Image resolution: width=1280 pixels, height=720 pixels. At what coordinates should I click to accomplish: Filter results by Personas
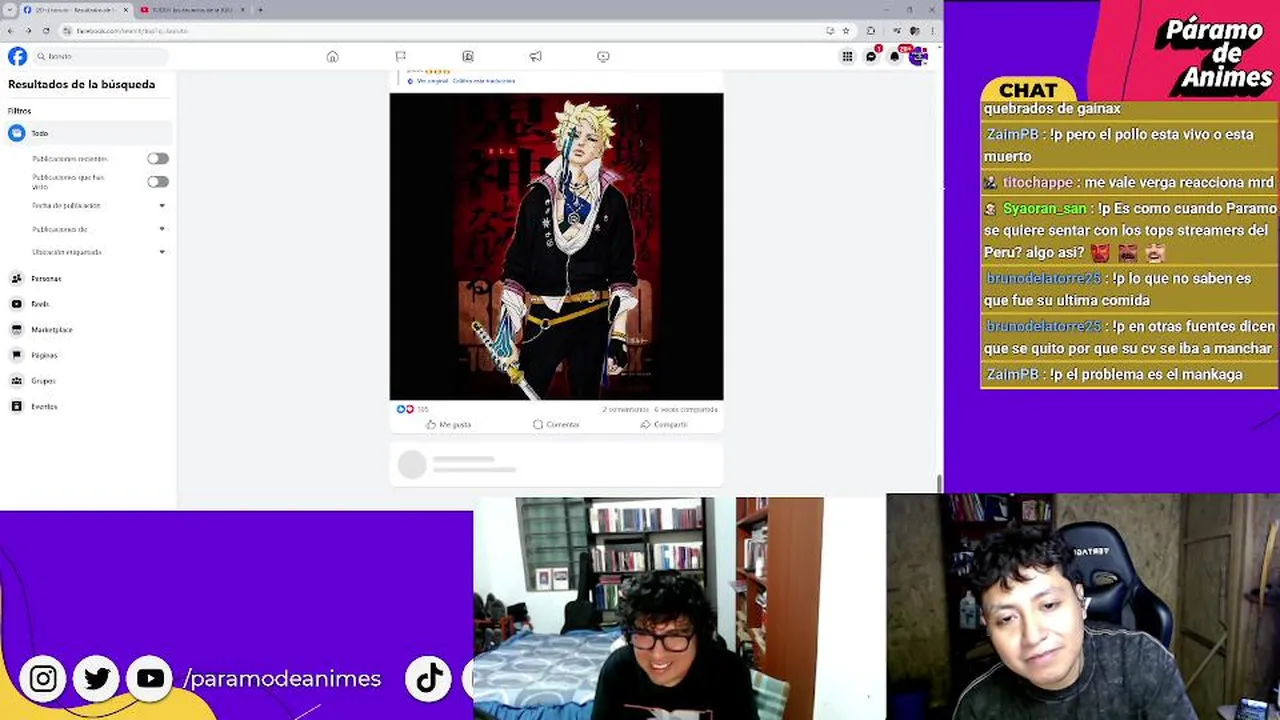click(88, 278)
